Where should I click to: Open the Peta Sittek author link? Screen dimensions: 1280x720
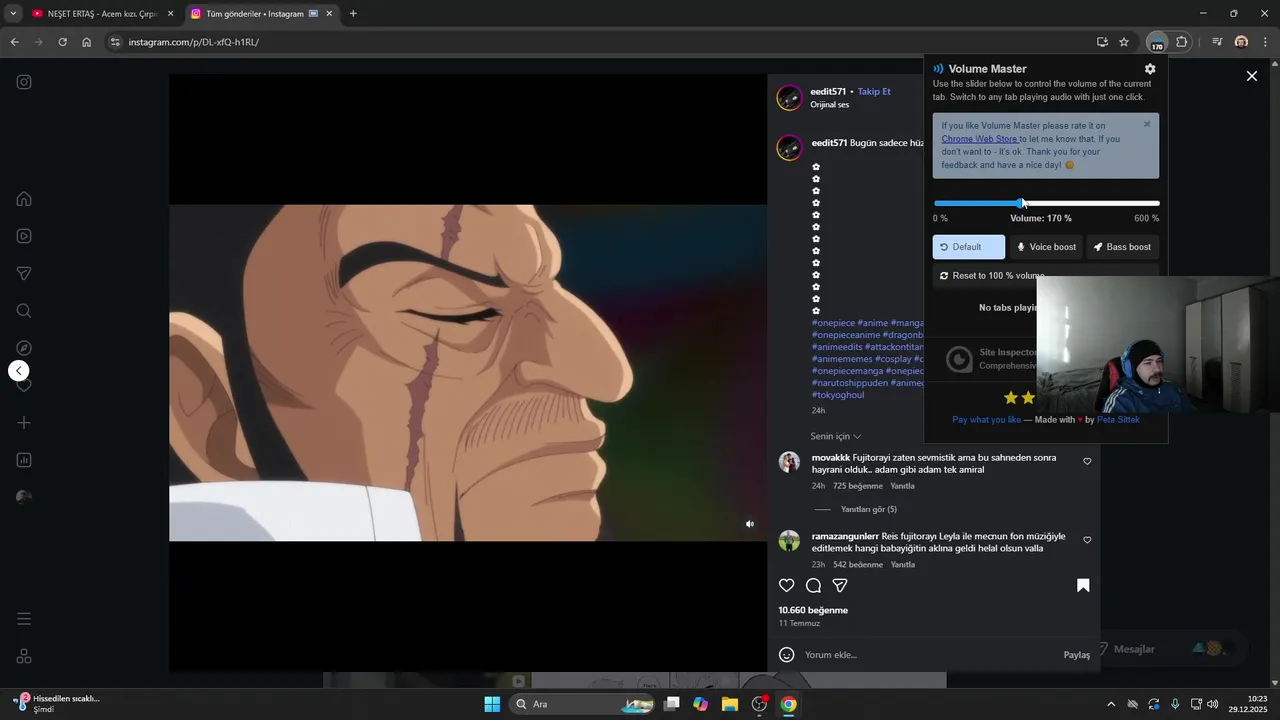pyautogui.click(x=1118, y=420)
